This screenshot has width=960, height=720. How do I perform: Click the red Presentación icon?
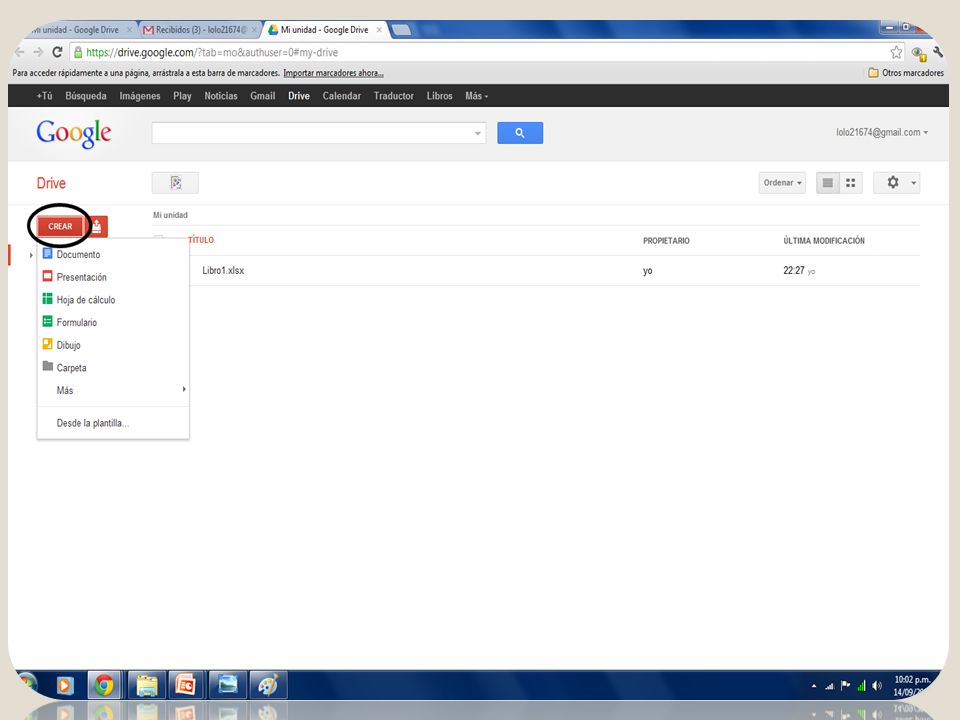tap(47, 276)
